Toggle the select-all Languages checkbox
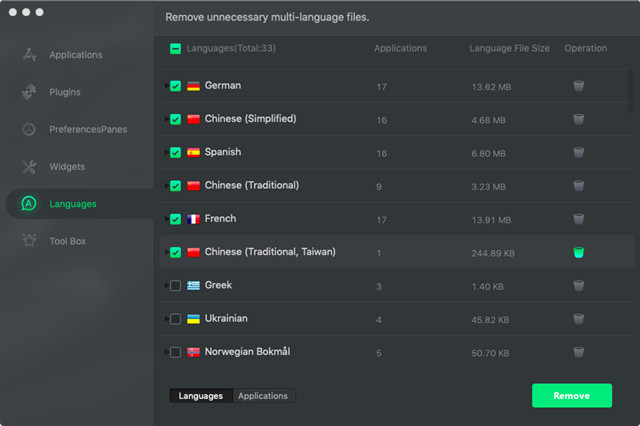The height and width of the screenshot is (426, 640). tap(176, 49)
